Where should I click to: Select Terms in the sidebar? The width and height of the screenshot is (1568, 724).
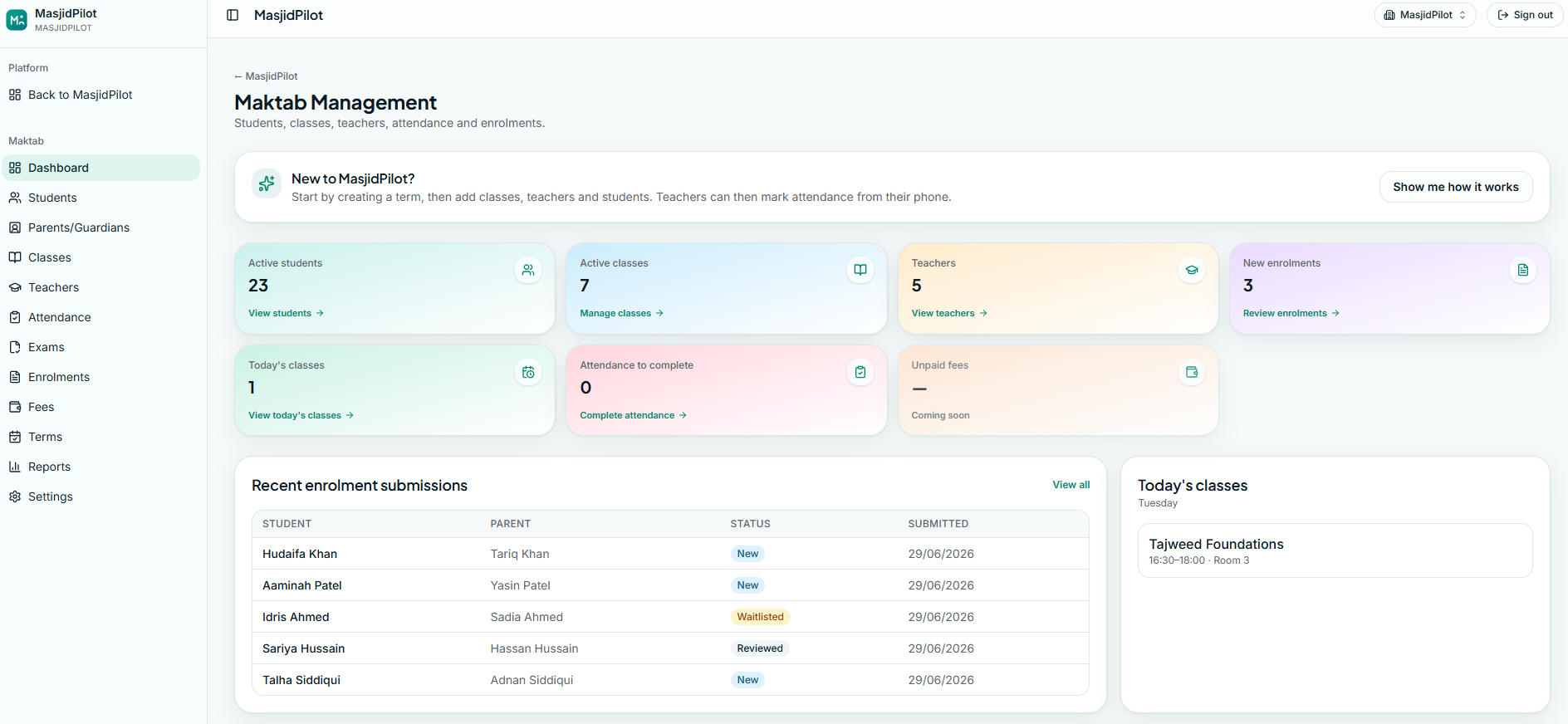(100, 437)
